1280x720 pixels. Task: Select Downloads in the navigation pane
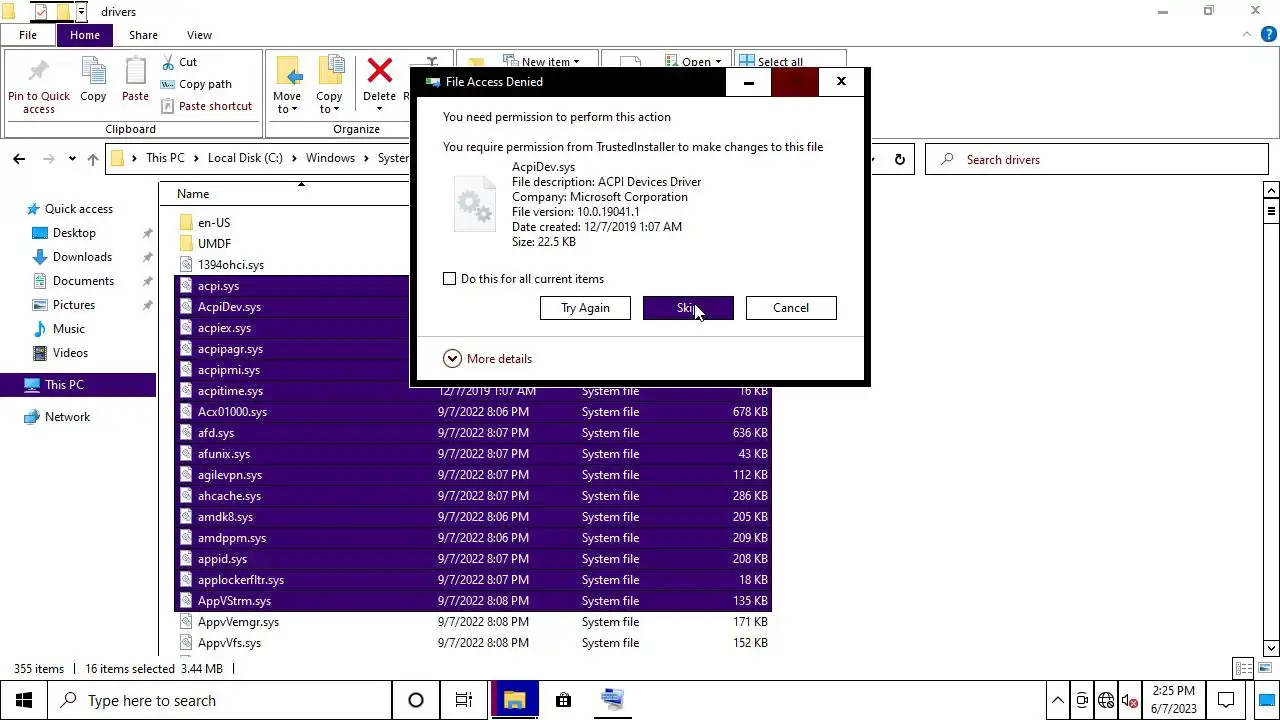pos(82,257)
